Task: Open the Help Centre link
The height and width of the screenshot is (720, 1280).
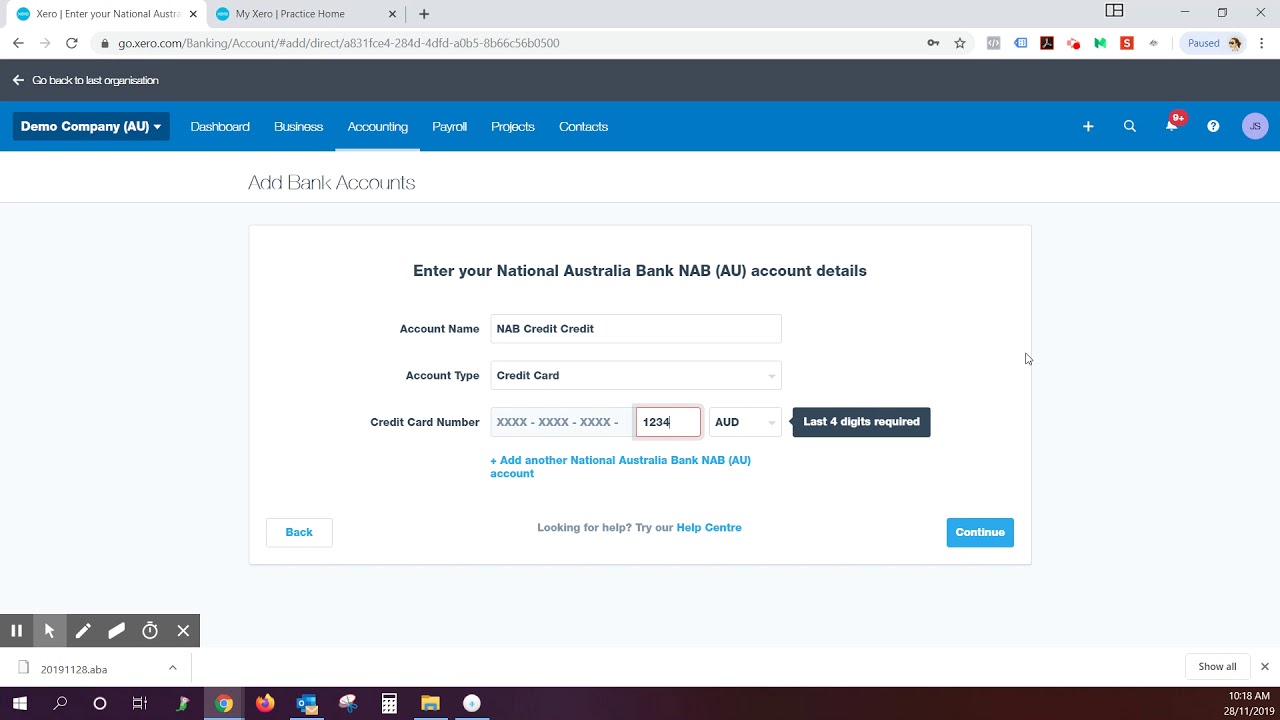Action: tap(709, 528)
